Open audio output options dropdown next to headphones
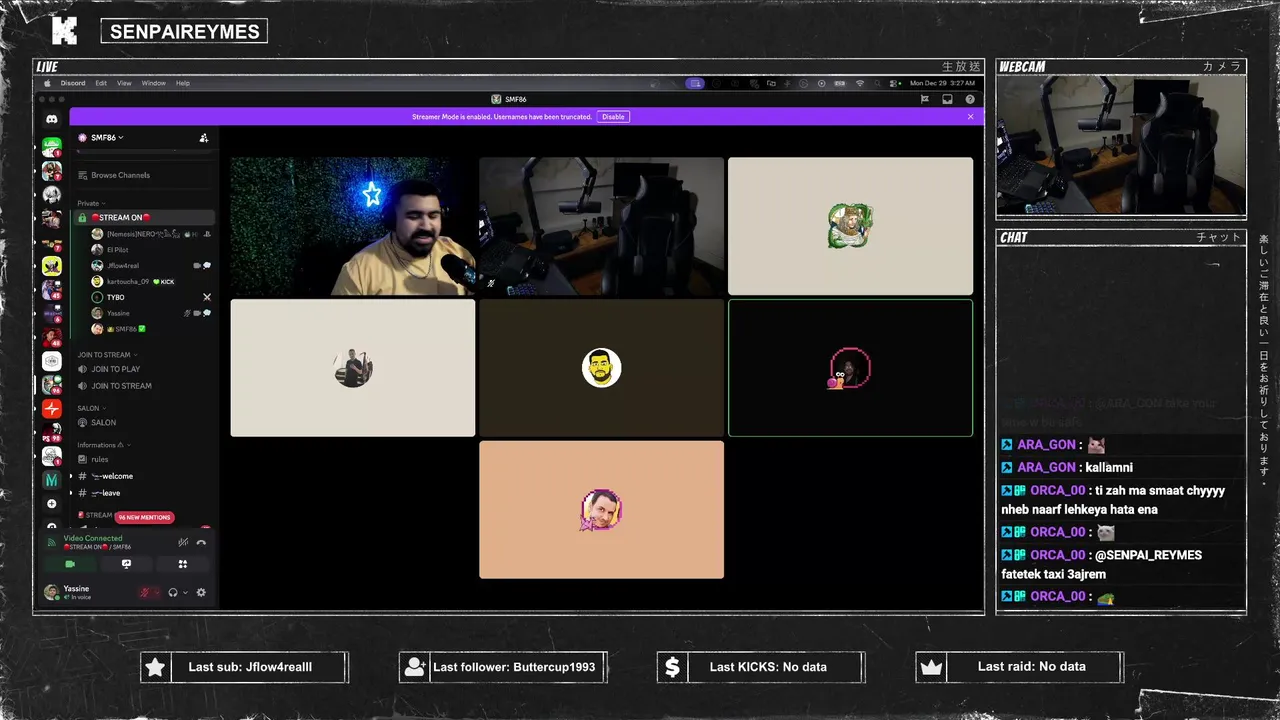This screenshot has height=720, width=1280. (x=185, y=593)
